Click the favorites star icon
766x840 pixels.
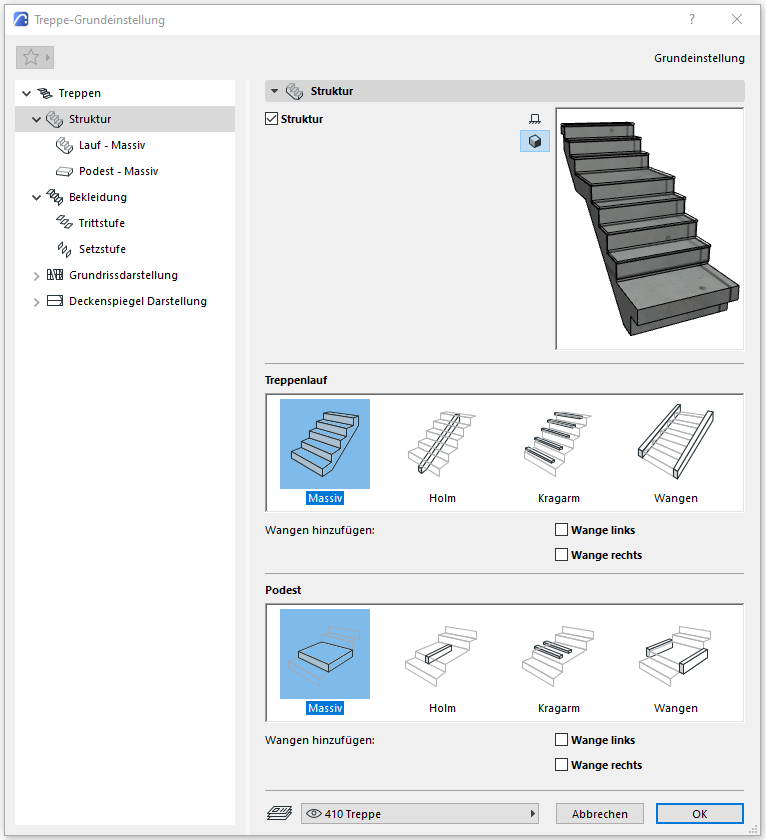31,58
